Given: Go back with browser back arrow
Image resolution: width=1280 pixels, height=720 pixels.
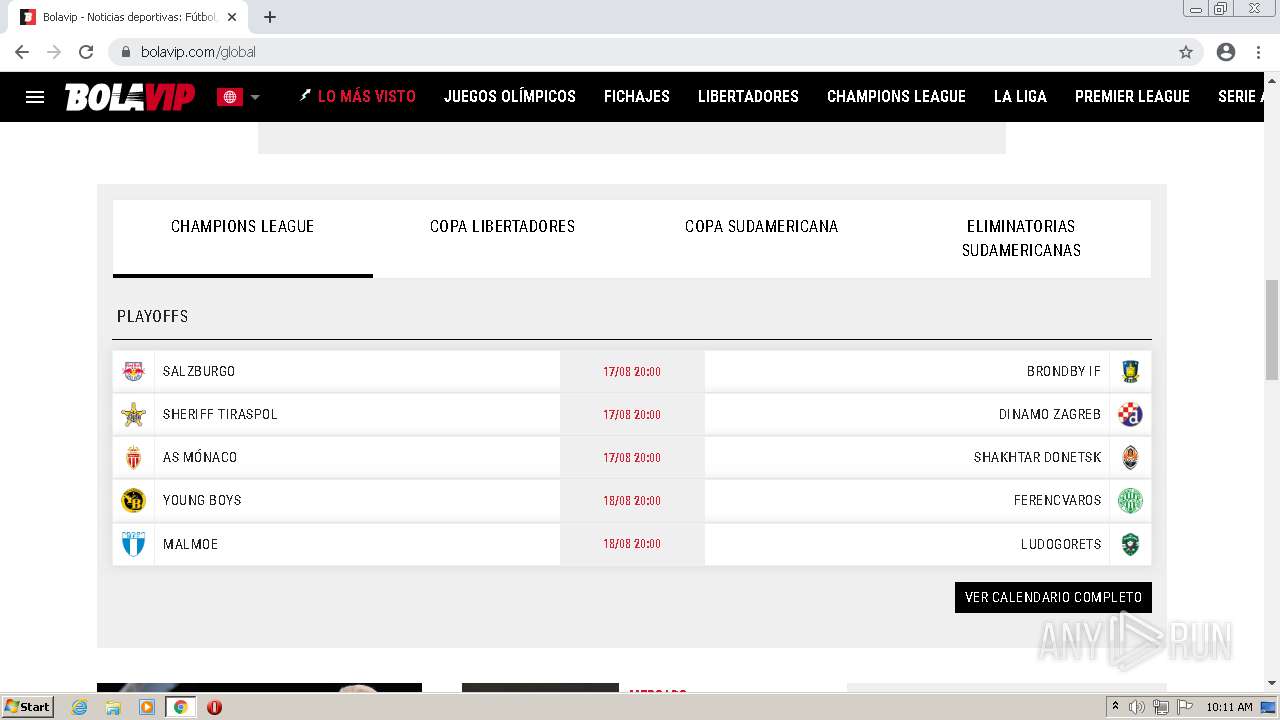Looking at the screenshot, I should pos(22,52).
